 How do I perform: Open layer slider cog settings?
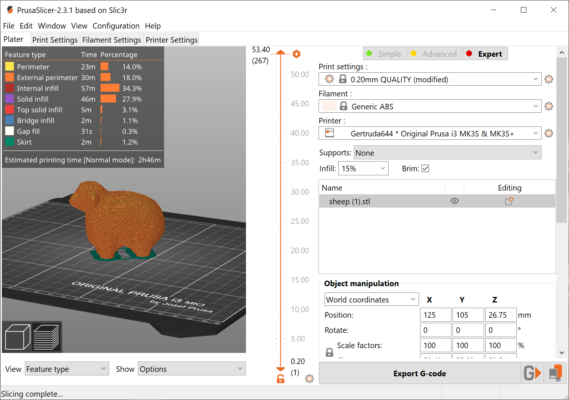pos(309,379)
